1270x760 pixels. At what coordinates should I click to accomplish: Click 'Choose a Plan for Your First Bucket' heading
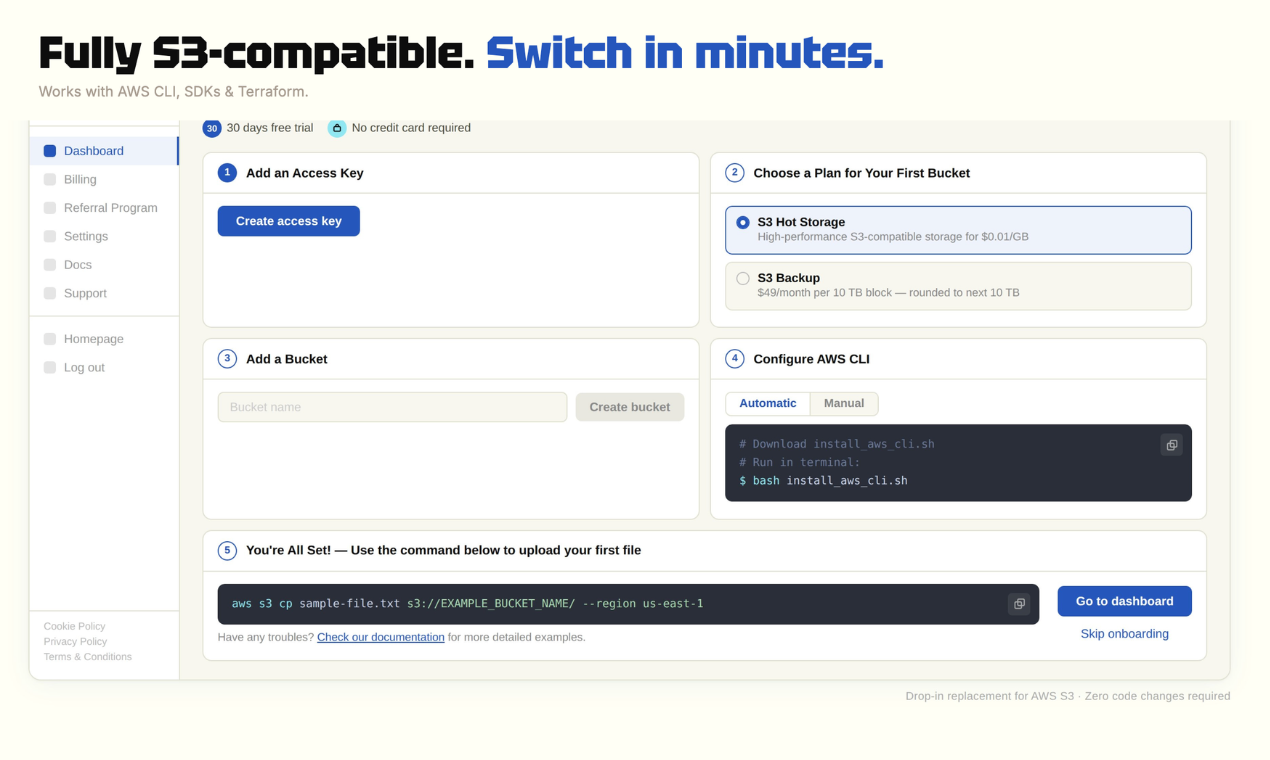pos(862,173)
